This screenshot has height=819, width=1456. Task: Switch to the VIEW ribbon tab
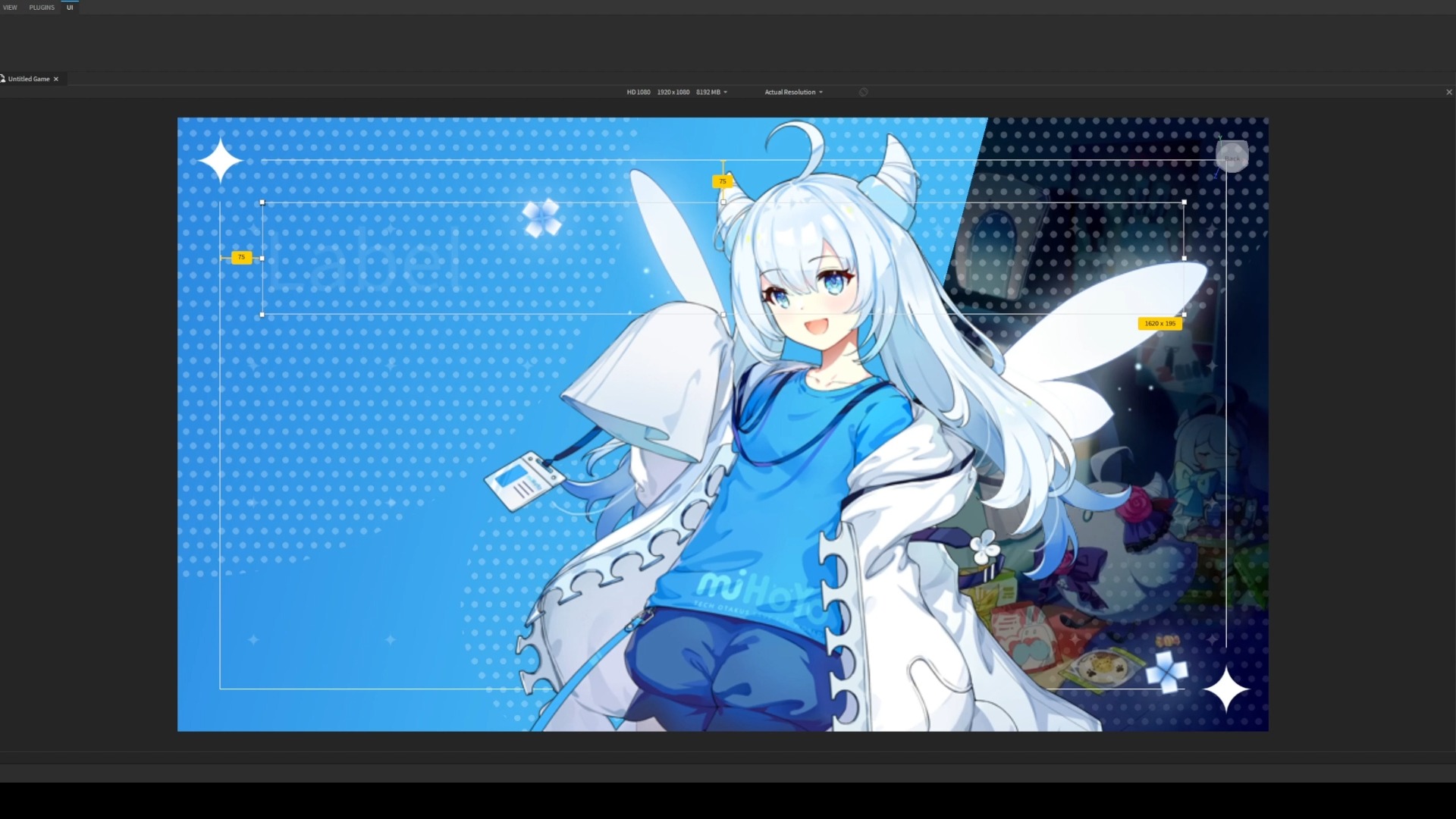click(x=10, y=8)
